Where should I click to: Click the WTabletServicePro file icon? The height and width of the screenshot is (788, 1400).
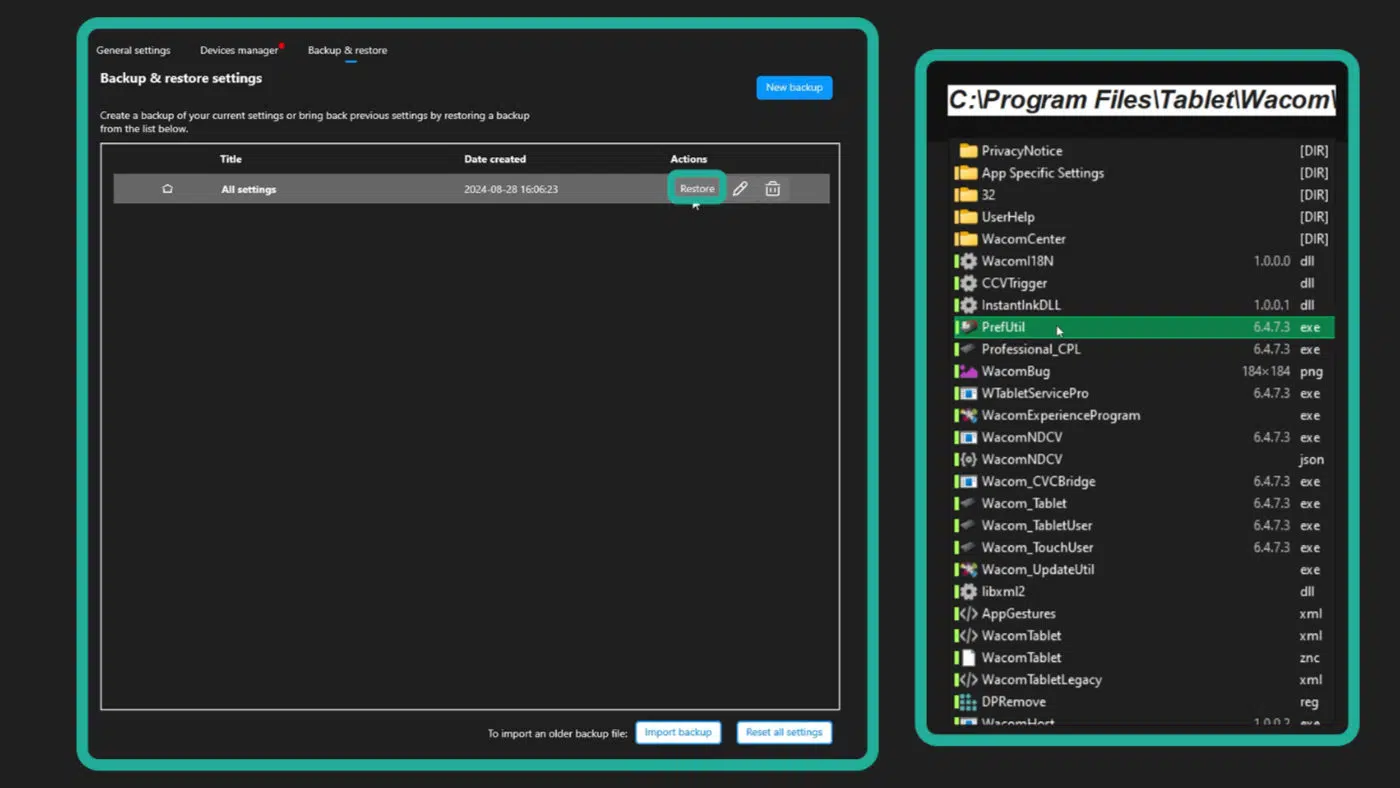click(967, 393)
